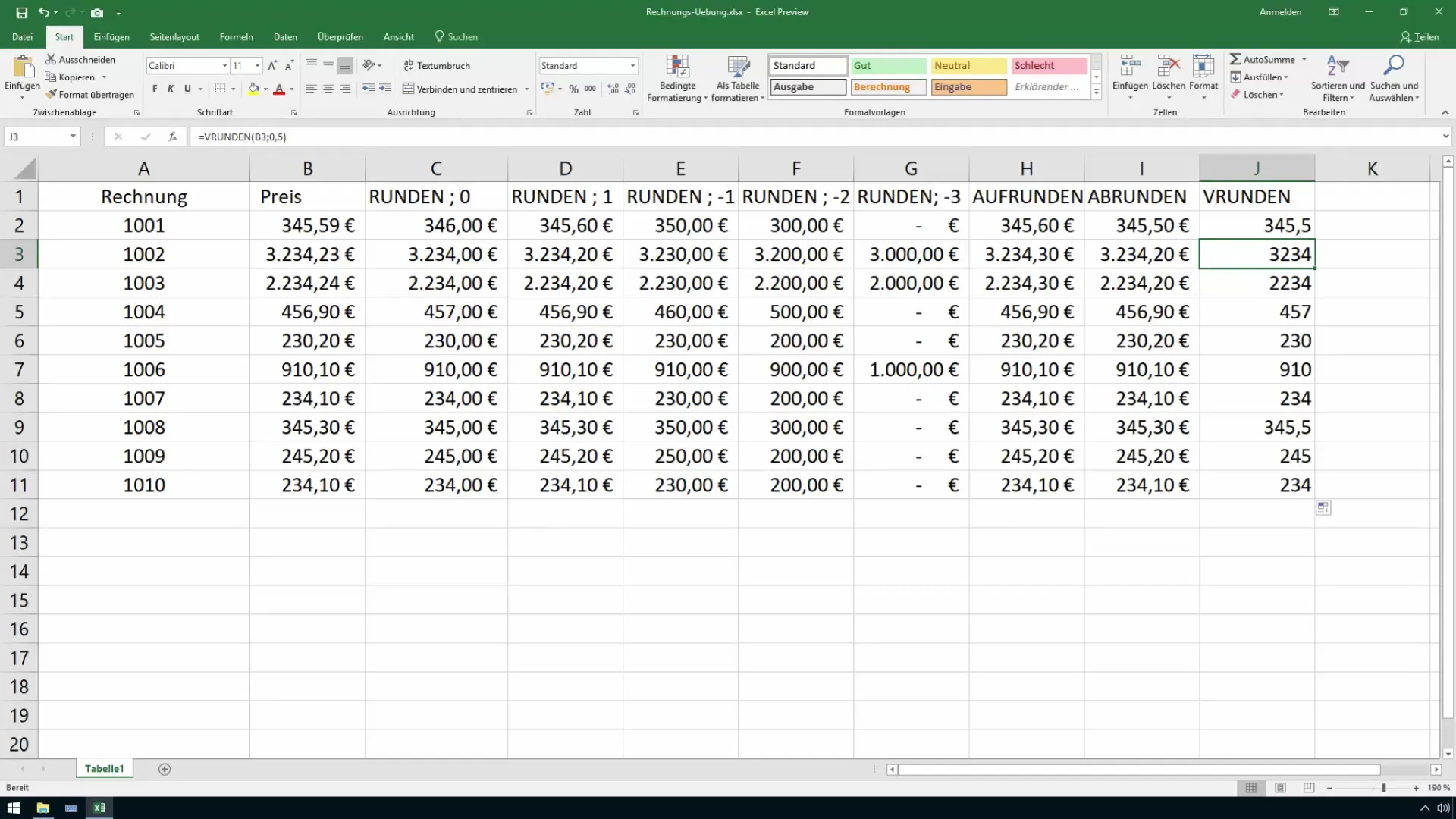Toggle italic formatting K

coord(171,89)
